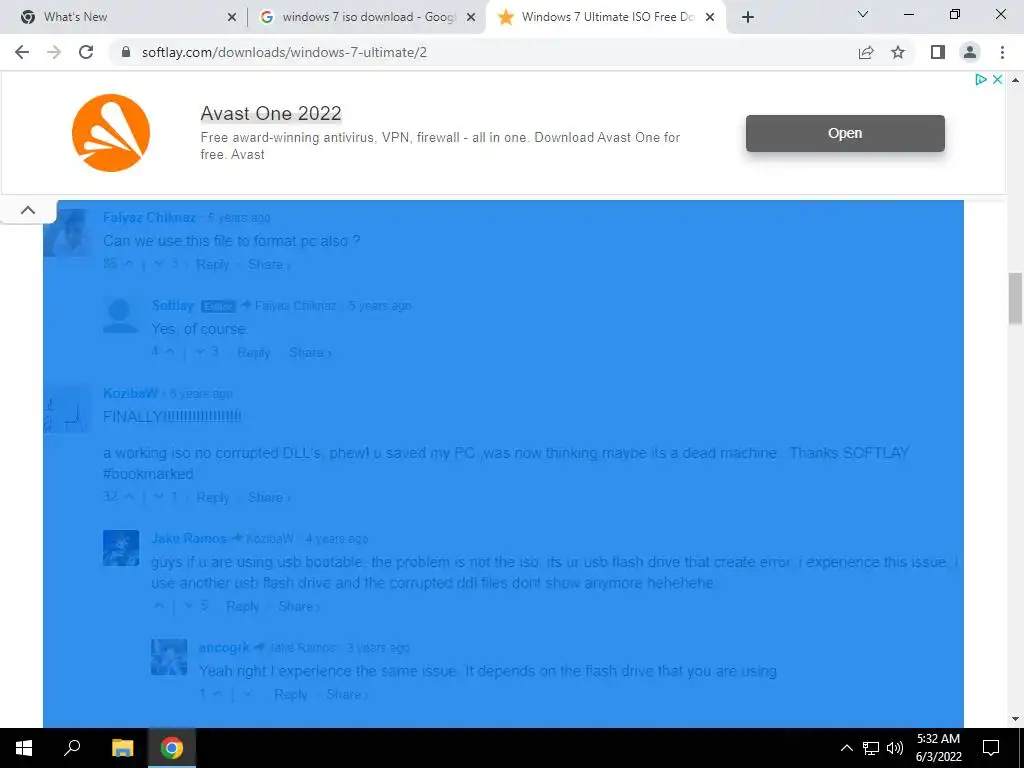
Task: Open the tab search dropdown
Action: click(x=863, y=14)
